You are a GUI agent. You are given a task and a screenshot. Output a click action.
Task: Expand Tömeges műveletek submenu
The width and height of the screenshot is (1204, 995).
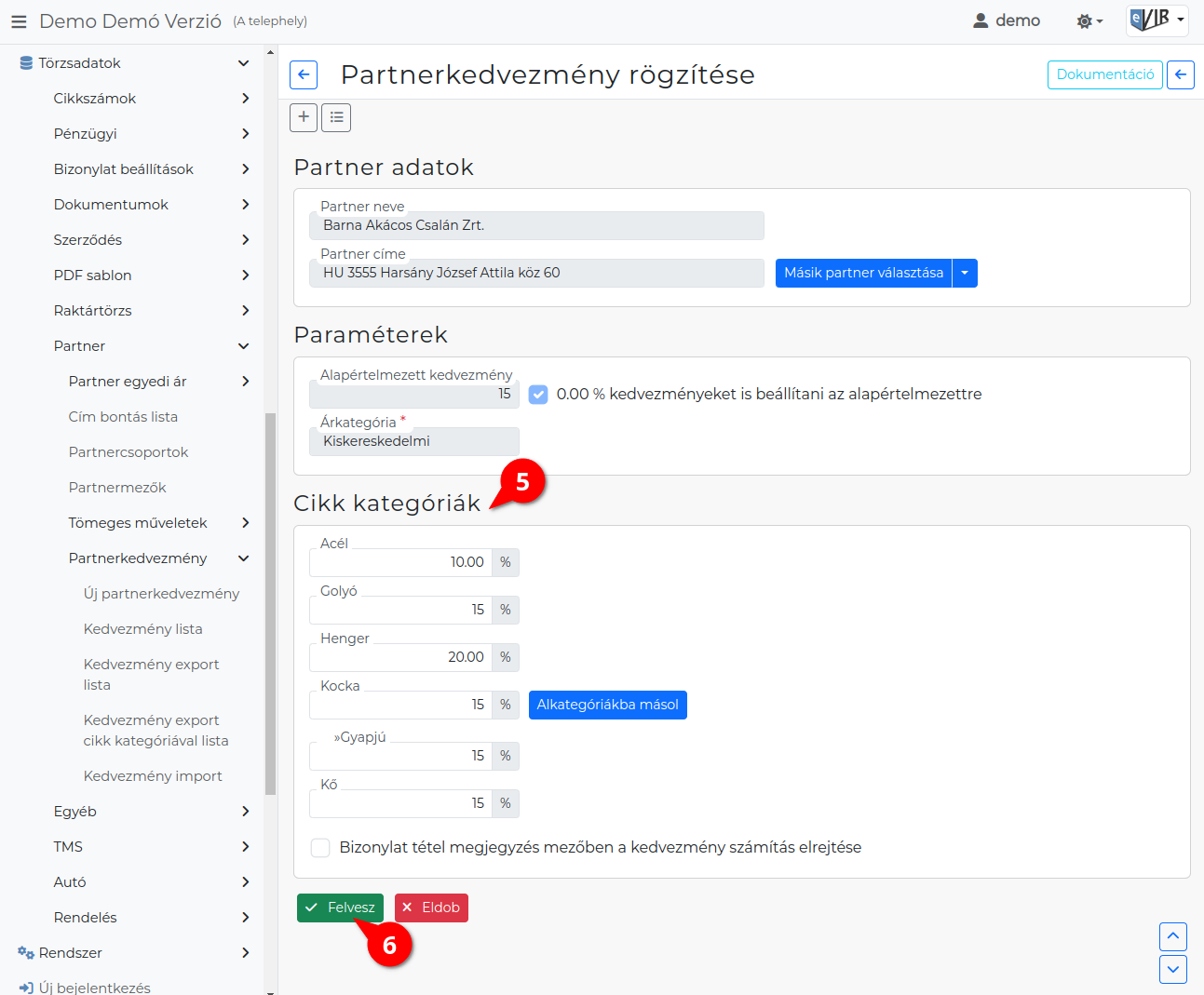(x=245, y=523)
